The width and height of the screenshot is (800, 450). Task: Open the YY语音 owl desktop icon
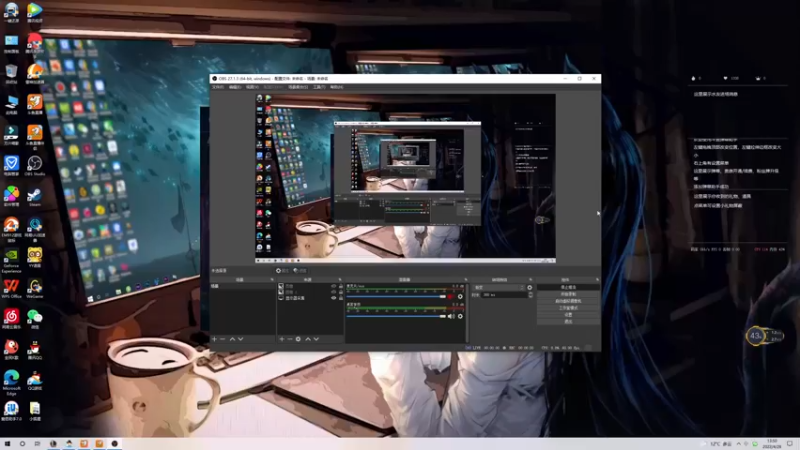click(x=35, y=258)
